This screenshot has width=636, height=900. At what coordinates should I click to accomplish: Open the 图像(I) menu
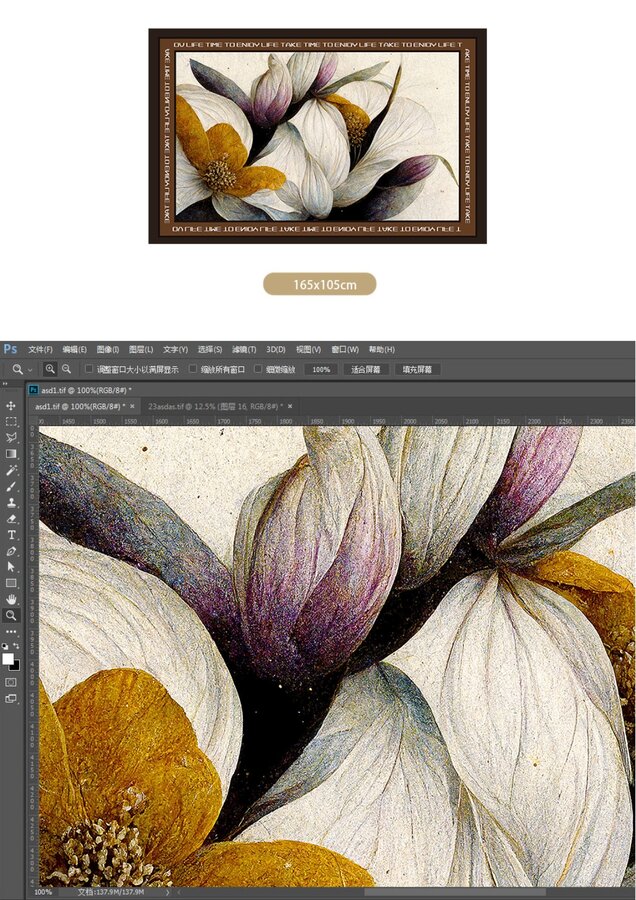click(107, 349)
